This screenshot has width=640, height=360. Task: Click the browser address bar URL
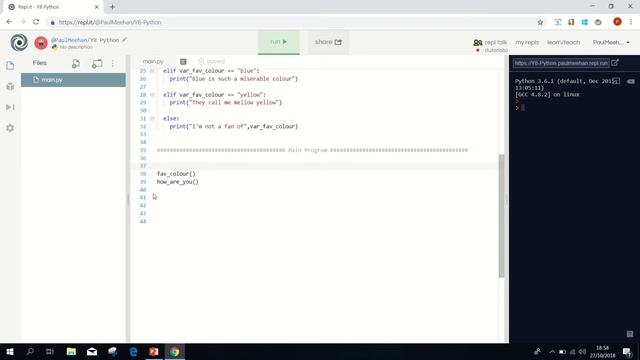click(110, 22)
